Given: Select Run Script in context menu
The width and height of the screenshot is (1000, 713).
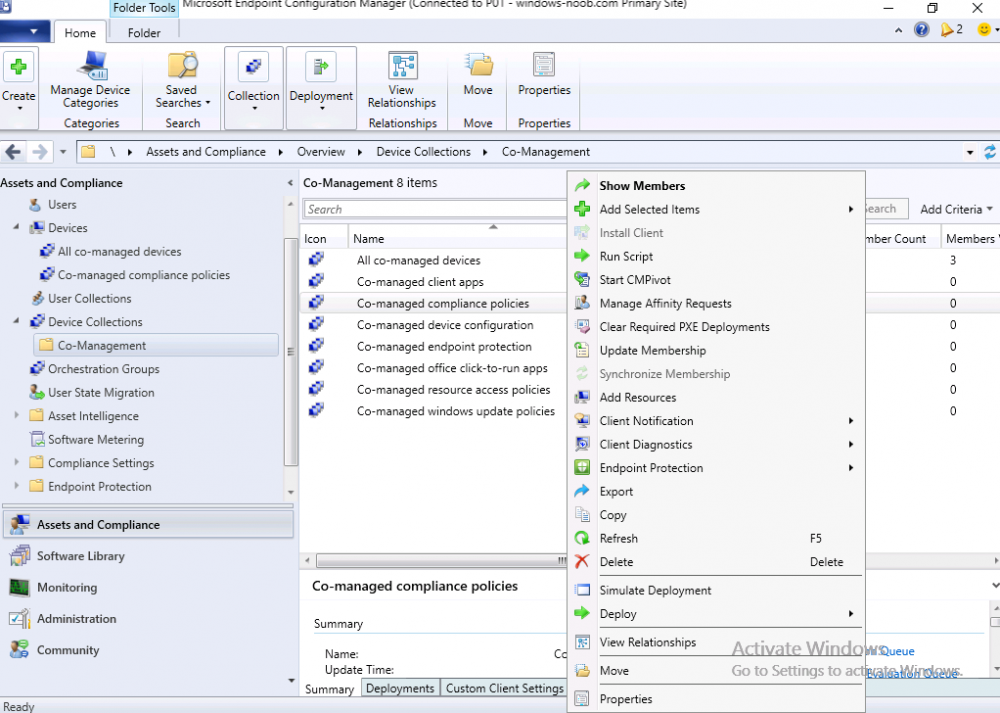Looking at the screenshot, I should tap(716, 256).
